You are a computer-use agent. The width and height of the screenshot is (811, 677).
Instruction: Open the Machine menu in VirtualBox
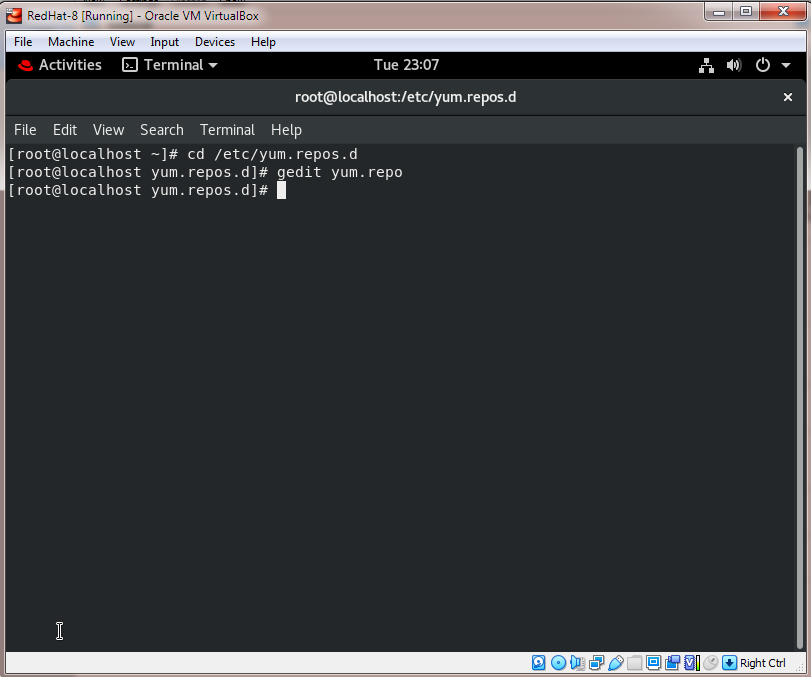(70, 41)
